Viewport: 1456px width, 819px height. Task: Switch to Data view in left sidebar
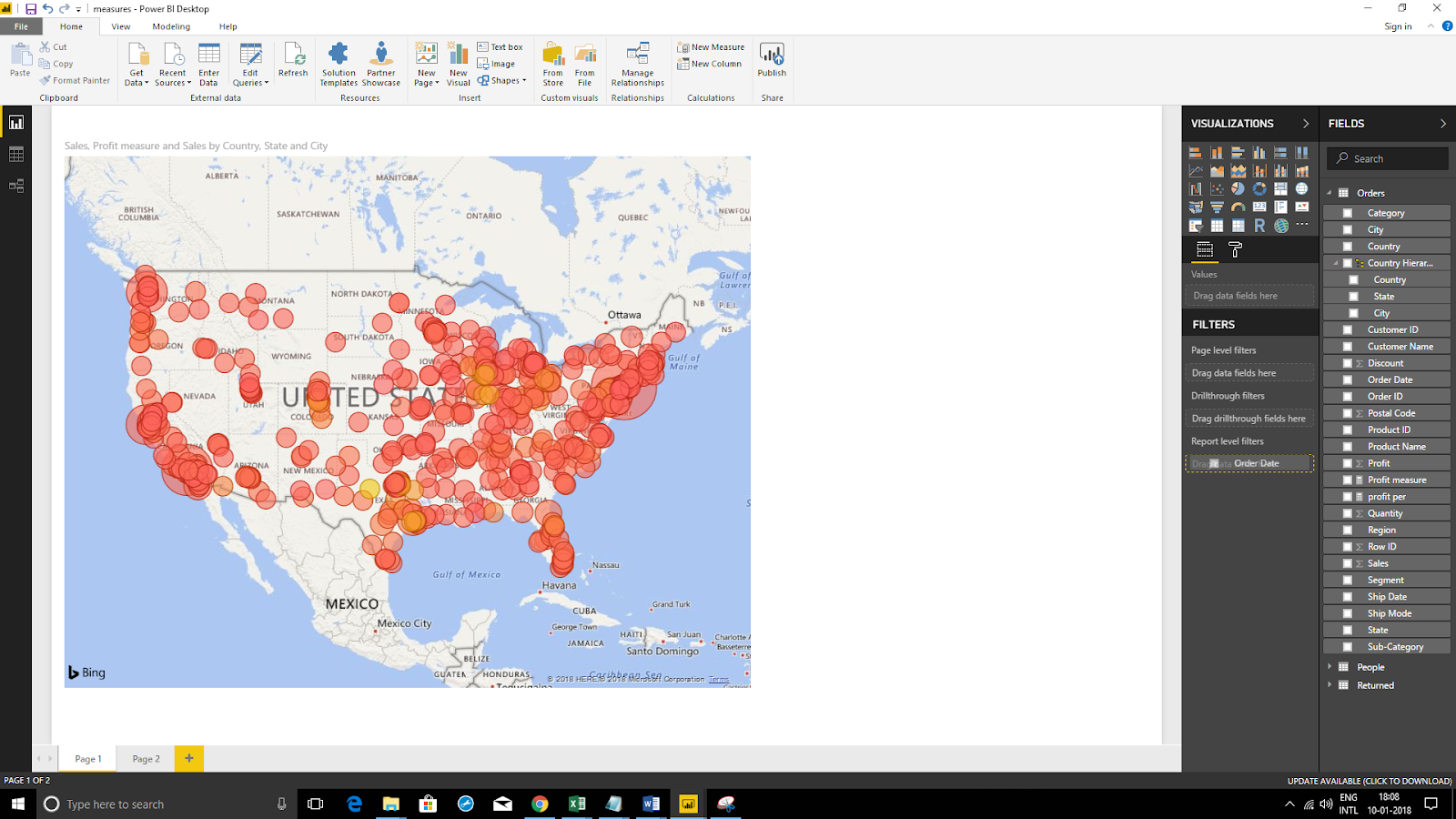(16, 155)
